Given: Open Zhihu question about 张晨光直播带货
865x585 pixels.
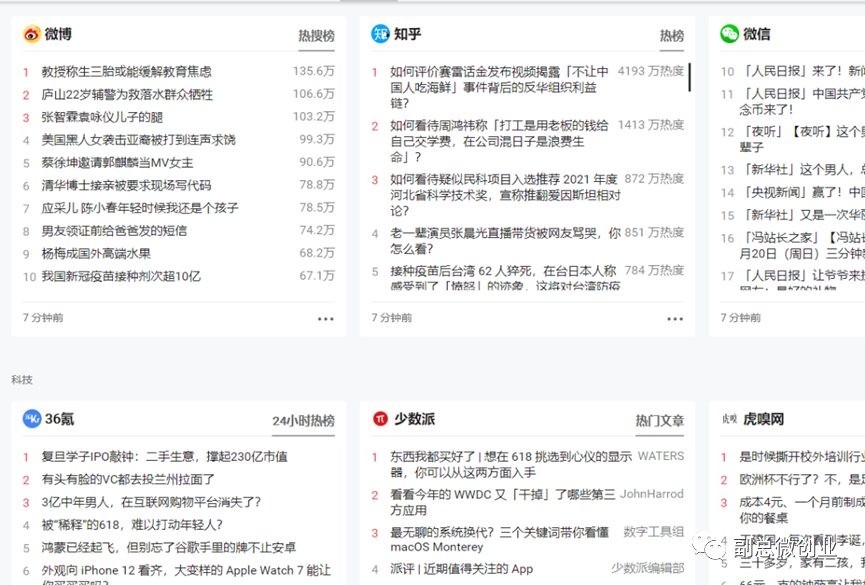Looking at the screenshot, I should click(505, 241).
